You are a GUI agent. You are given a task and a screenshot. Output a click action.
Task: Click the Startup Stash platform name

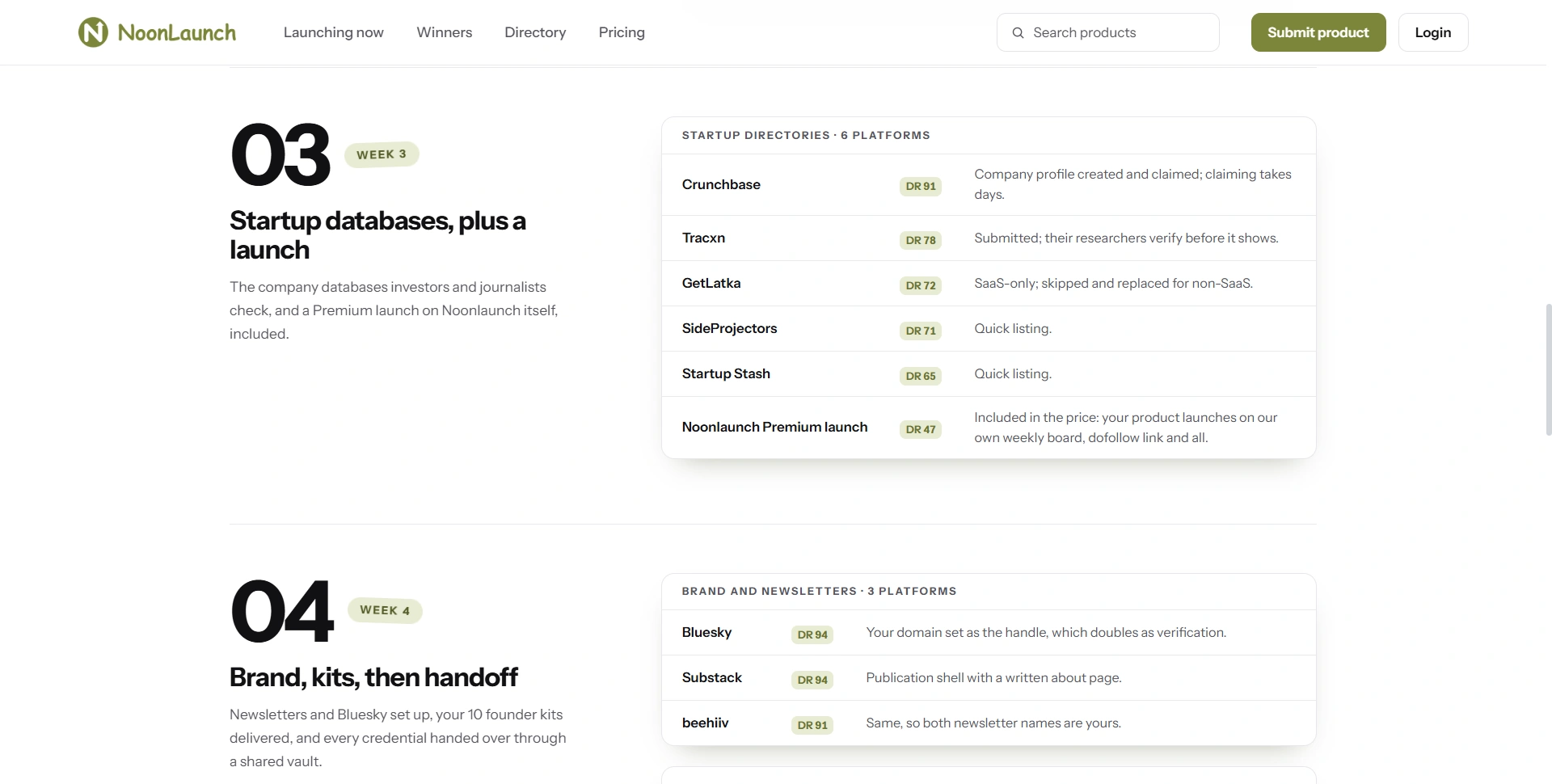(x=726, y=373)
